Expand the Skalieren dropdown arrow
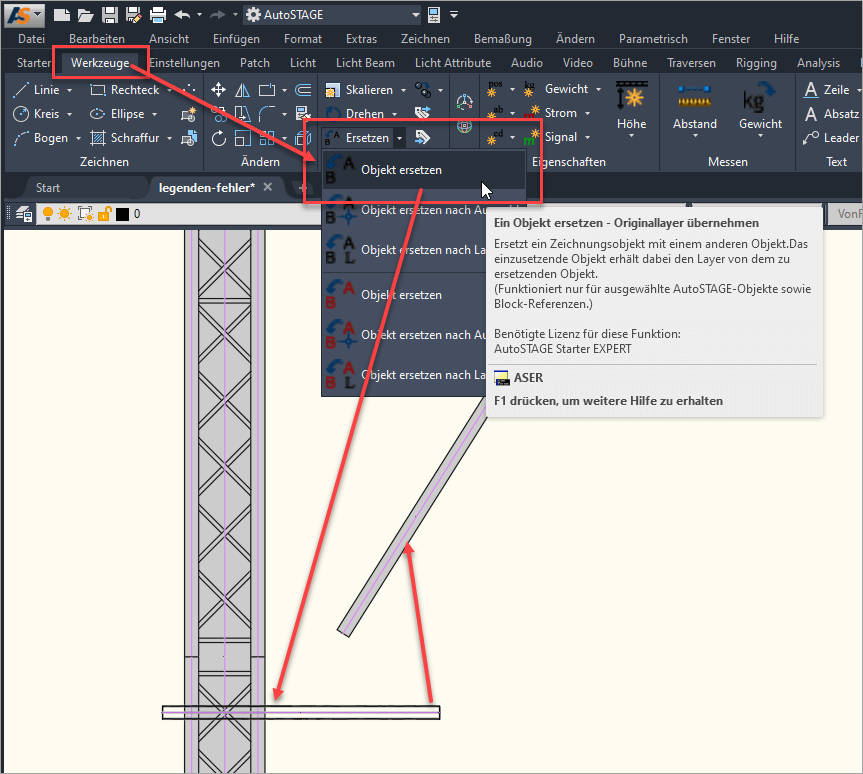This screenshot has width=863, height=774. tap(402, 90)
